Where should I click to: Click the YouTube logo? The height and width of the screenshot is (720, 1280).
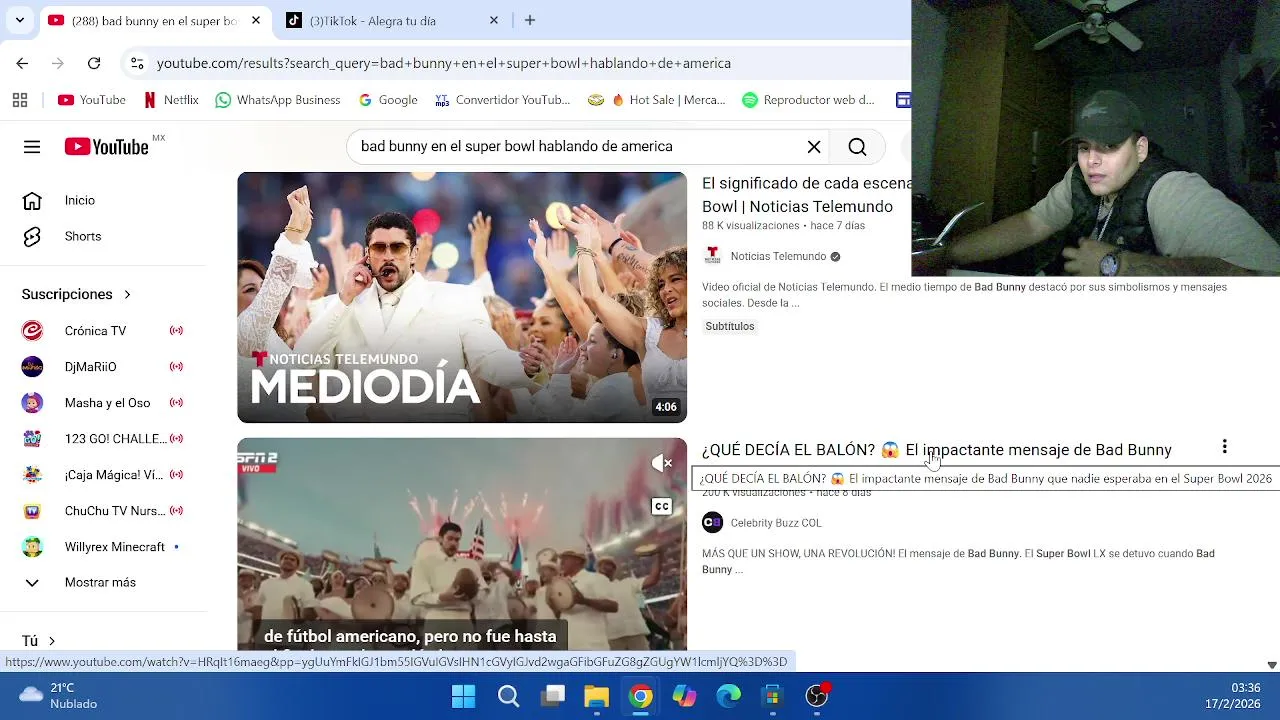107,147
